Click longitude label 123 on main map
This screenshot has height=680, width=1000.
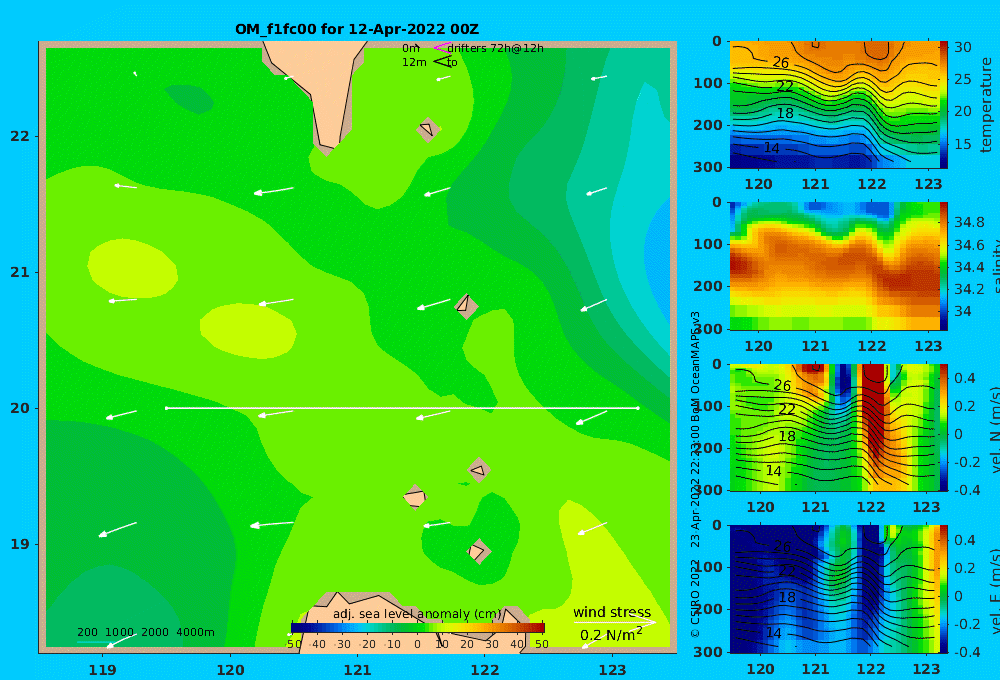coord(613,670)
